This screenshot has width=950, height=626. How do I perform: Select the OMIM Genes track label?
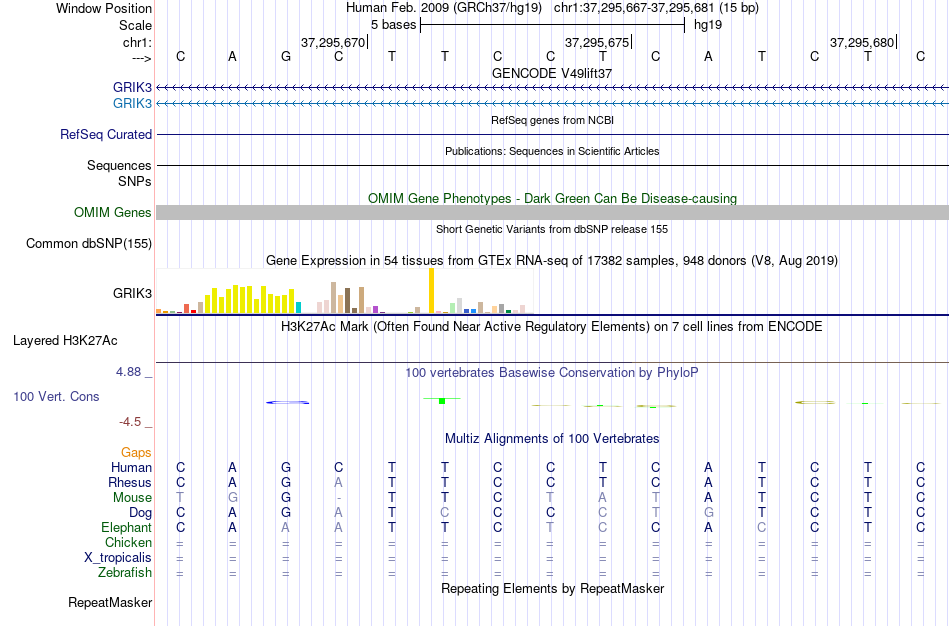point(112,213)
